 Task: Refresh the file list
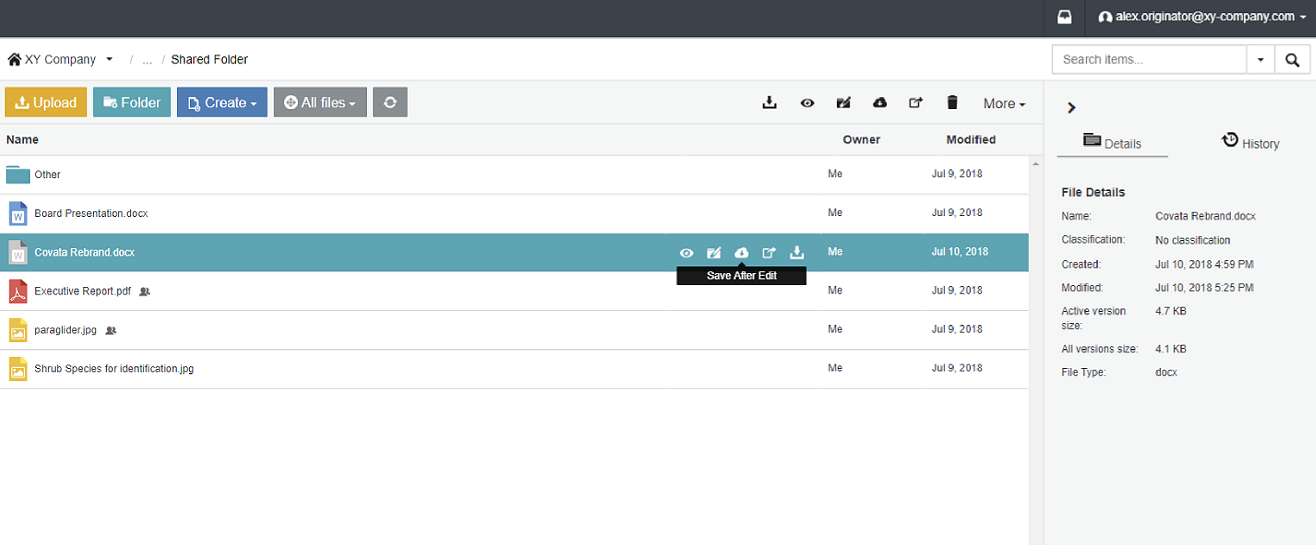390,102
